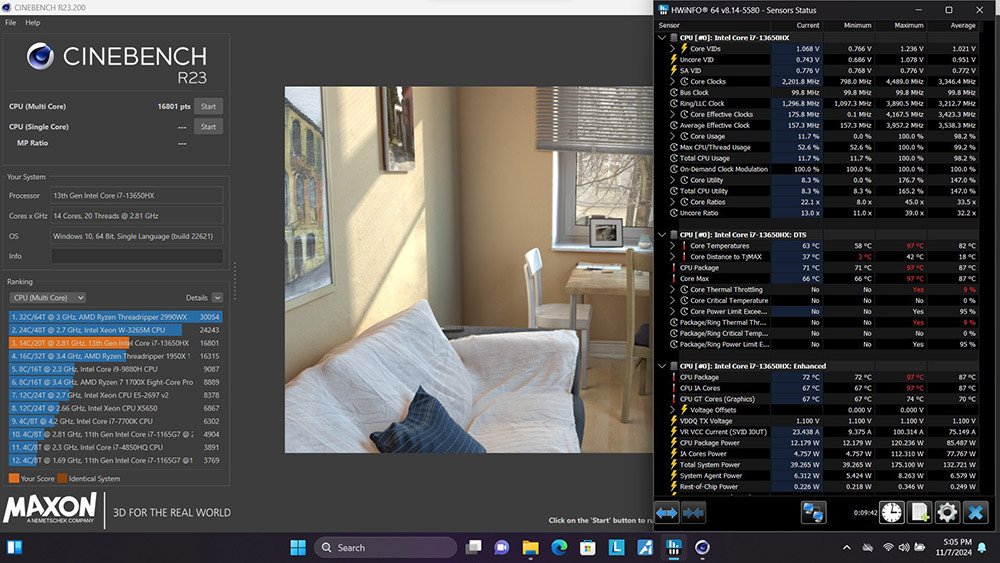Start the CPU (Multi Core) benchmark
The height and width of the screenshot is (563, 1000).
click(209, 106)
